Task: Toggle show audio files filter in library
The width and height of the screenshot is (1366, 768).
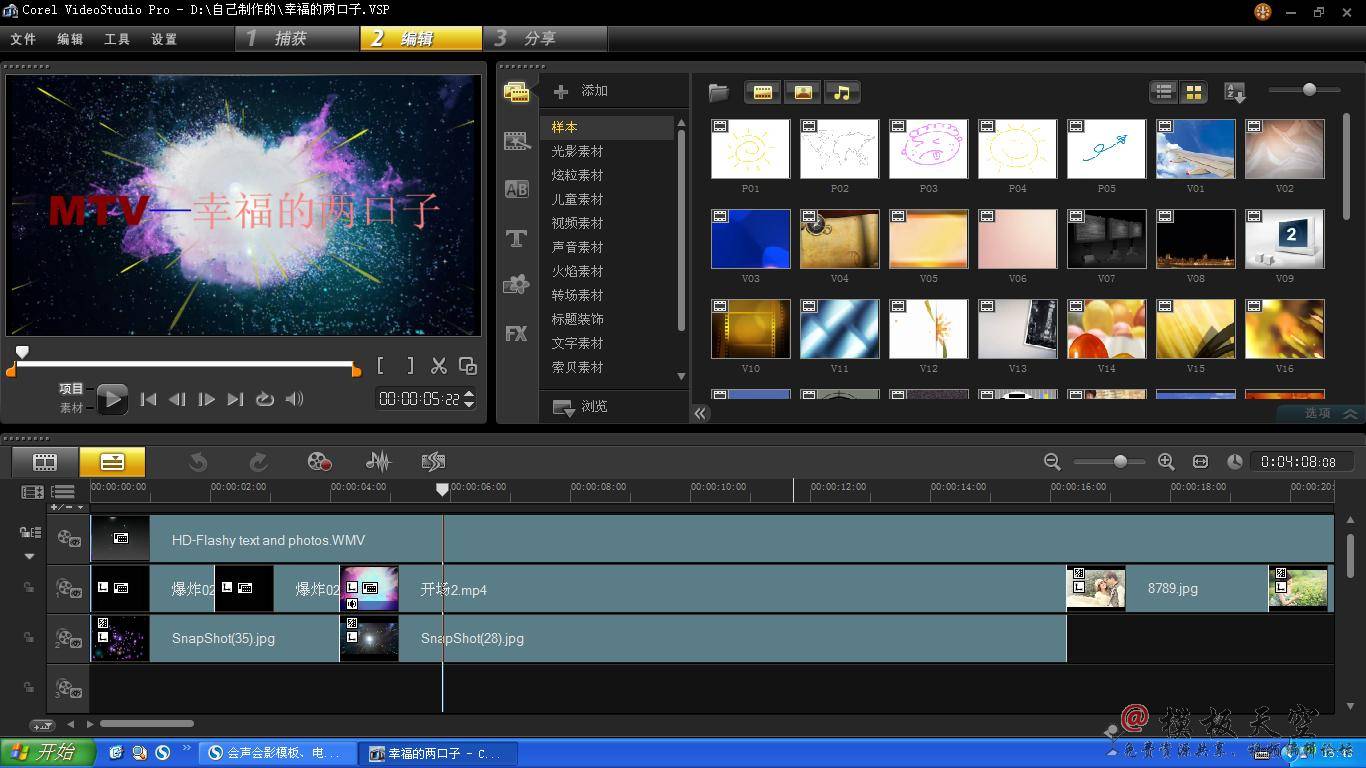Action: (x=842, y=92)
